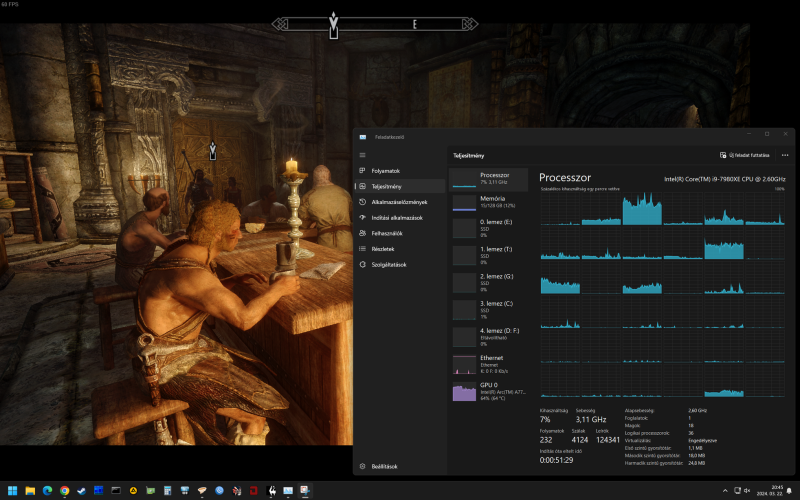Select the 2. lemez (G:) entry

pos(488,282)
